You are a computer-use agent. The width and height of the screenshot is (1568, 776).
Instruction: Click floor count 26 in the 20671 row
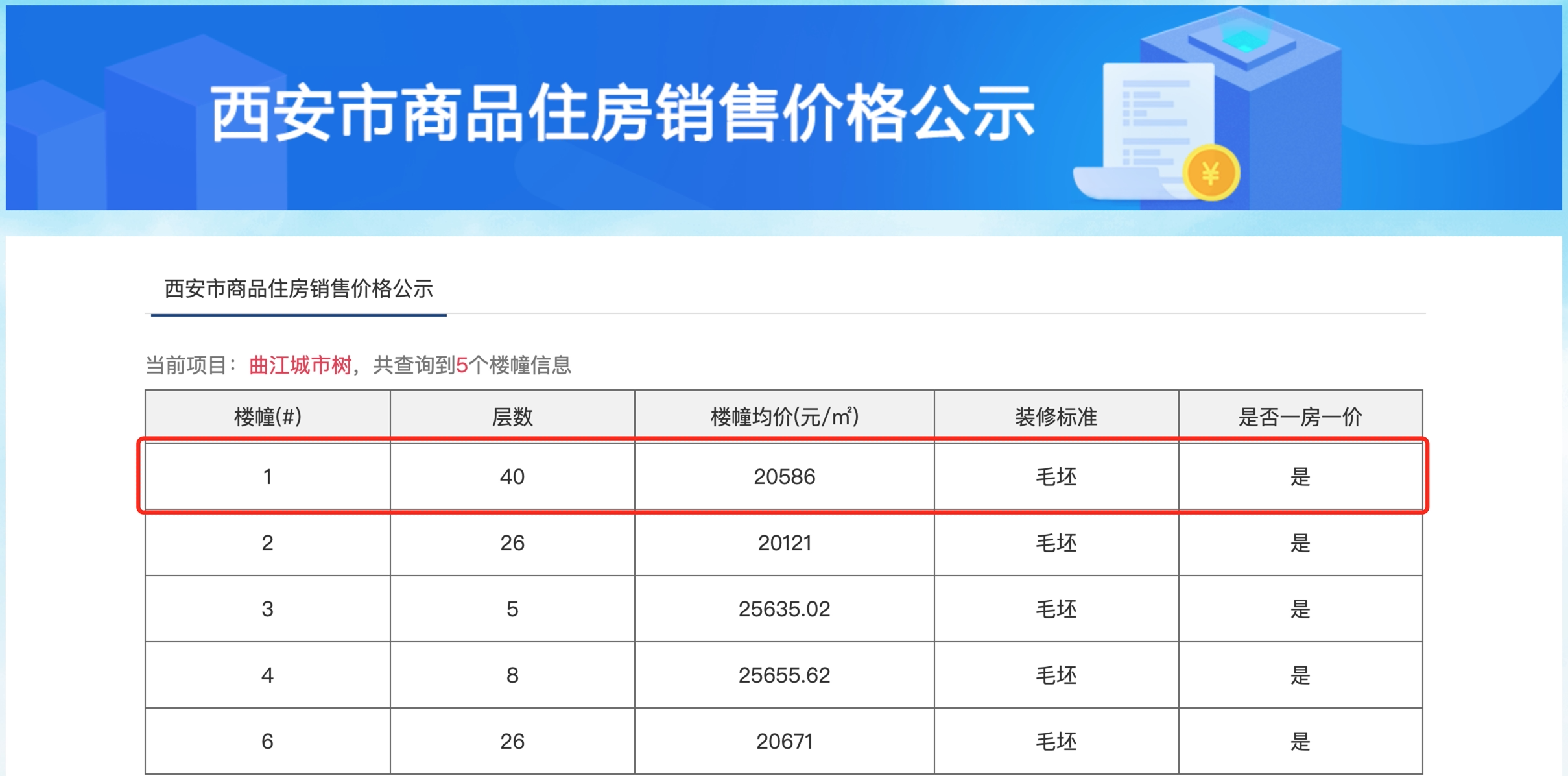point(512,742)
